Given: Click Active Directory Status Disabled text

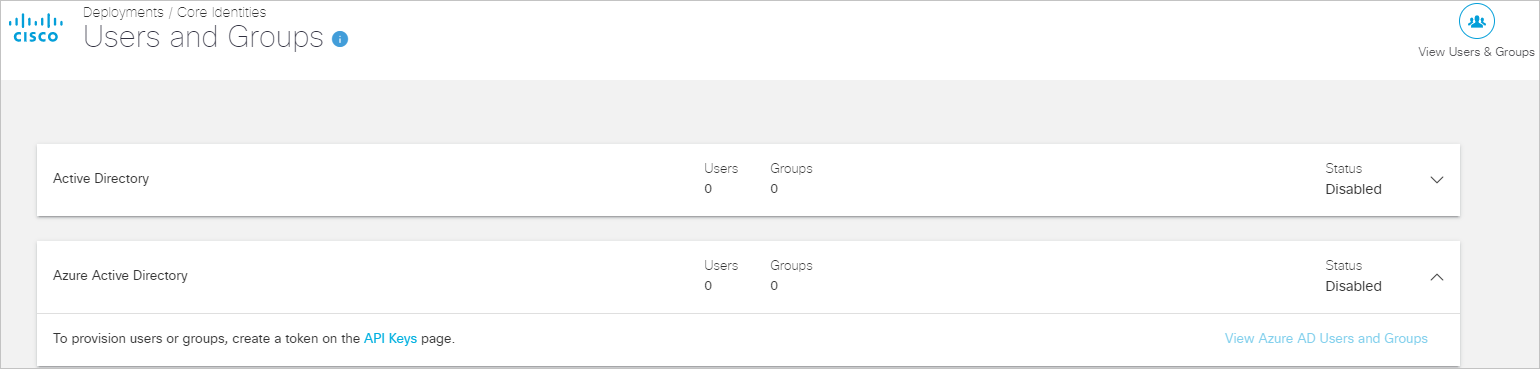Looking at the screenshot, I should click(1353, 189).
